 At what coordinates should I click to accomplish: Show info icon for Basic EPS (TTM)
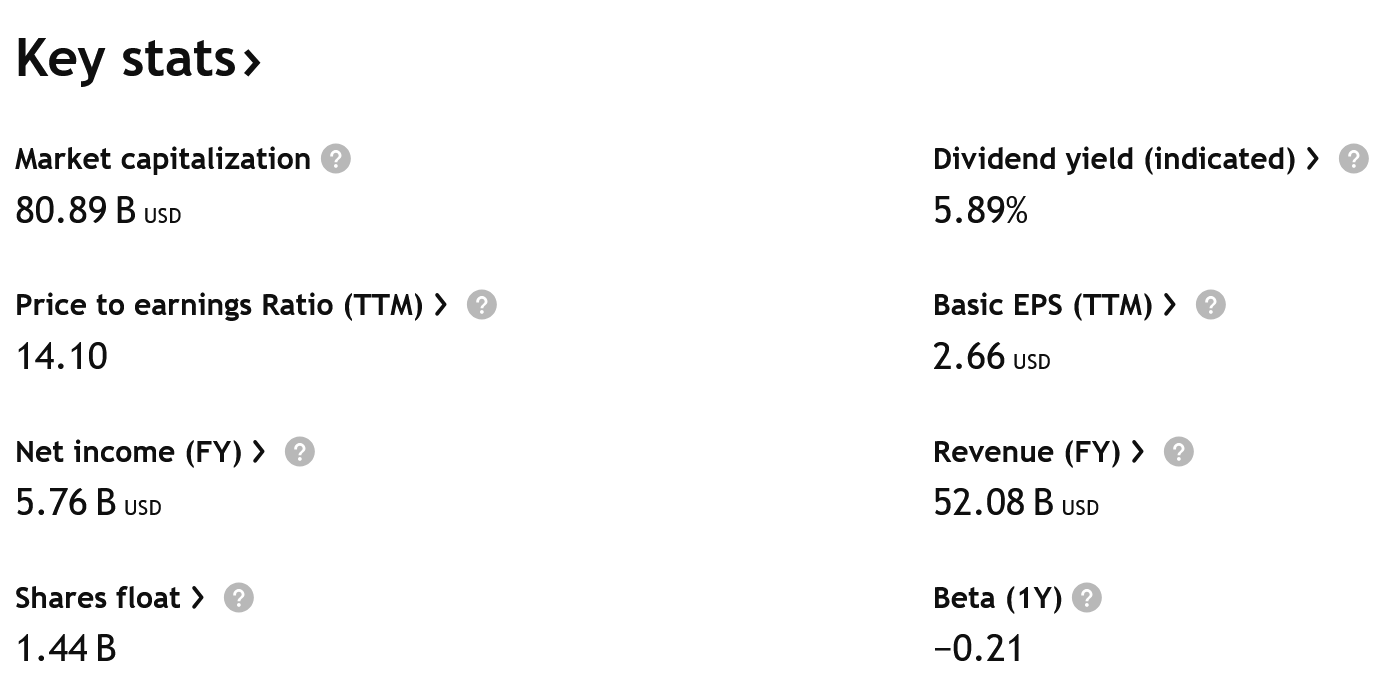[1211, 305]
